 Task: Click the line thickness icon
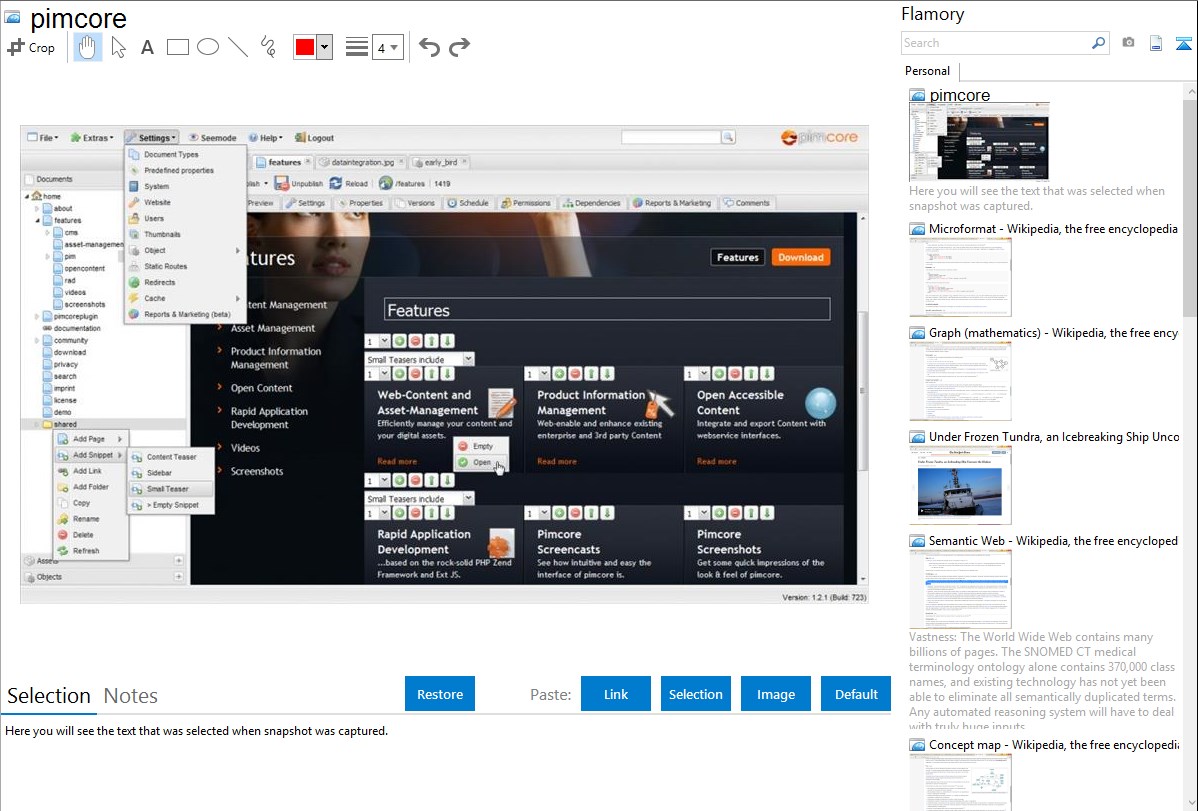pyautogui.click(x=356, y=47)
